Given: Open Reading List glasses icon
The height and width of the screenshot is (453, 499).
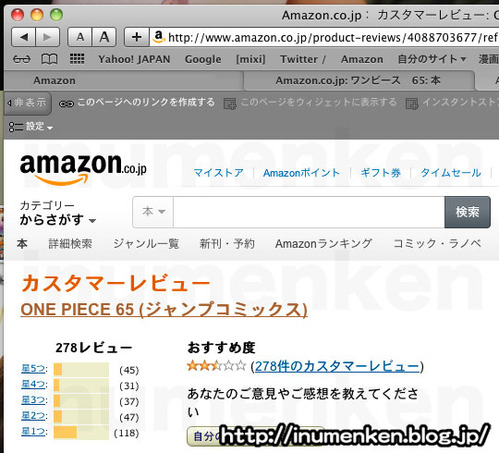Looking at the screenshot, I should coord(22,59).
